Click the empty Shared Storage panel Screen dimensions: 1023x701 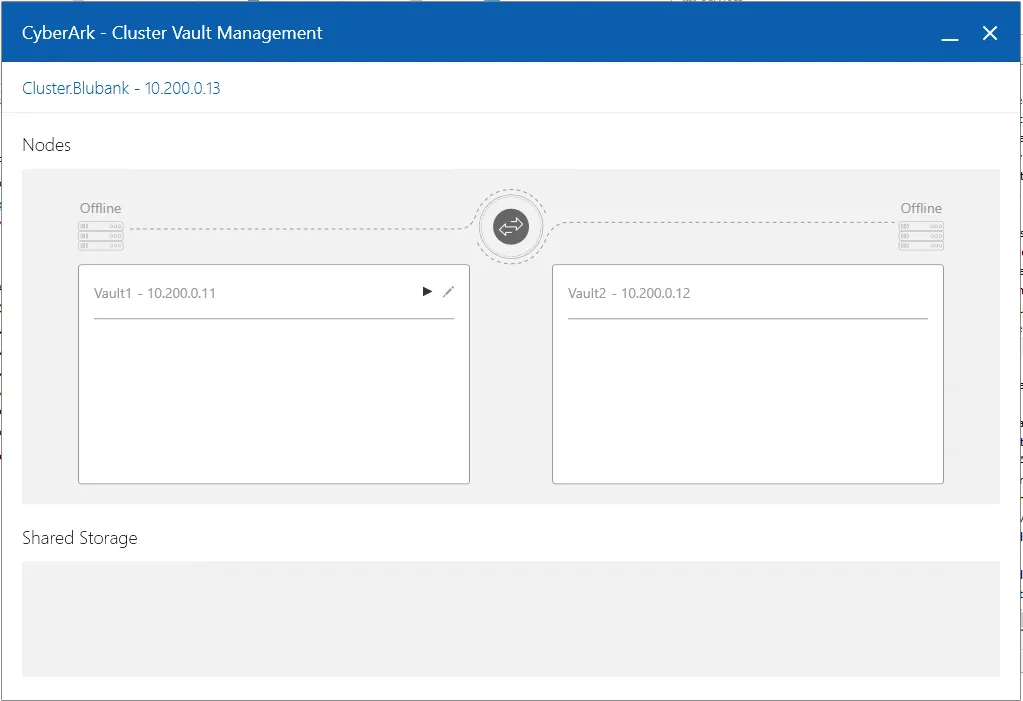(510, 618)
